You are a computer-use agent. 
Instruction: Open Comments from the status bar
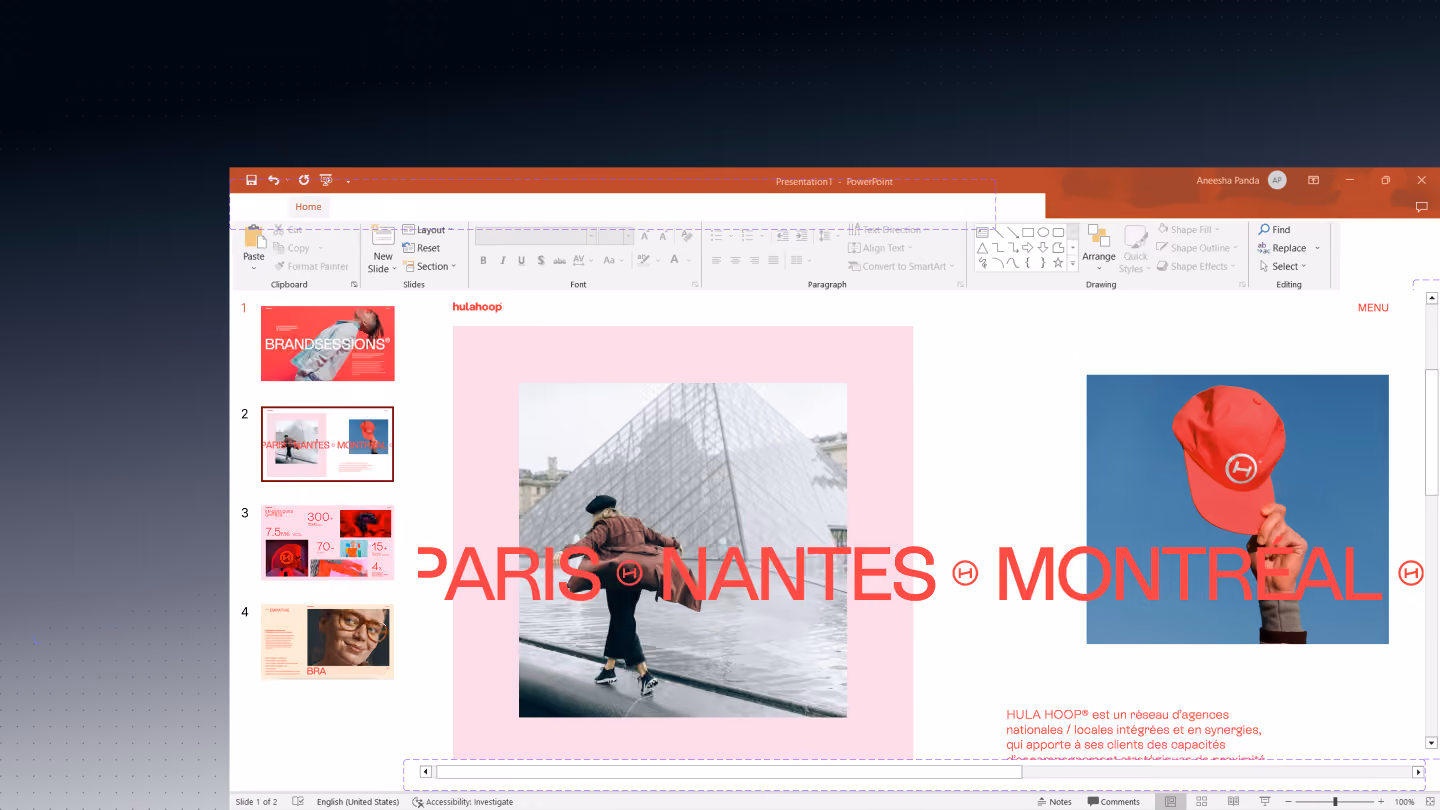[1113, 801]
